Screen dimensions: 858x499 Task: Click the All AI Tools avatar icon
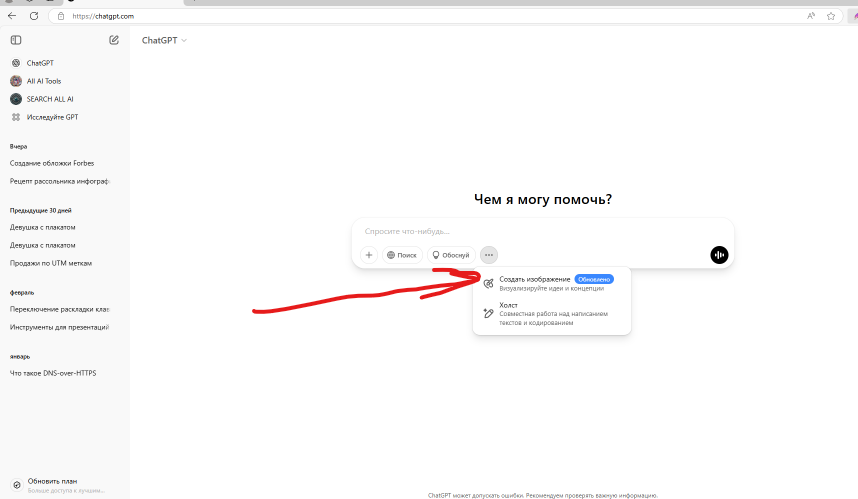click(16, 81)
